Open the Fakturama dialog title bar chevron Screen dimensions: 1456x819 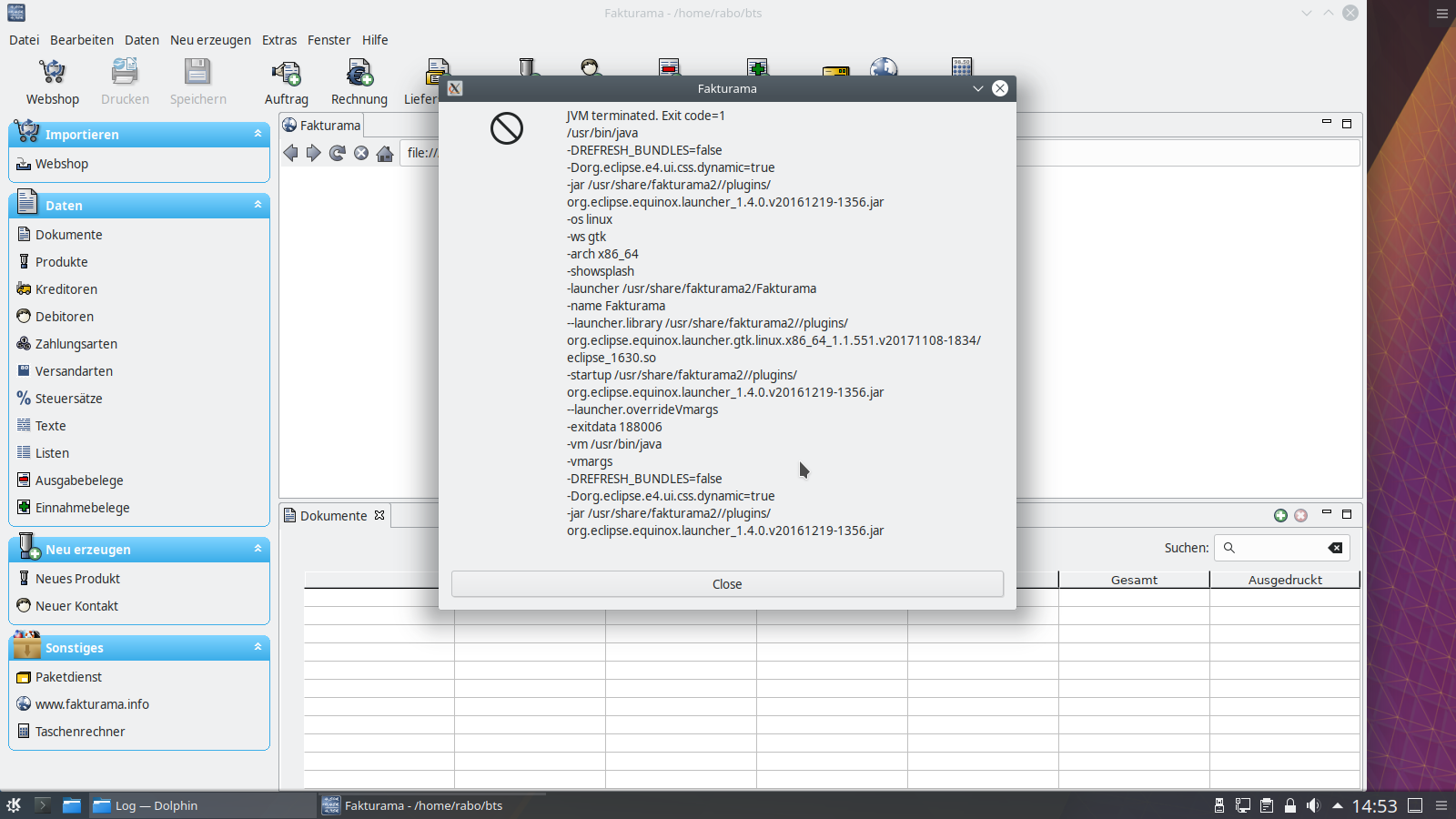(x=978, y=88)
